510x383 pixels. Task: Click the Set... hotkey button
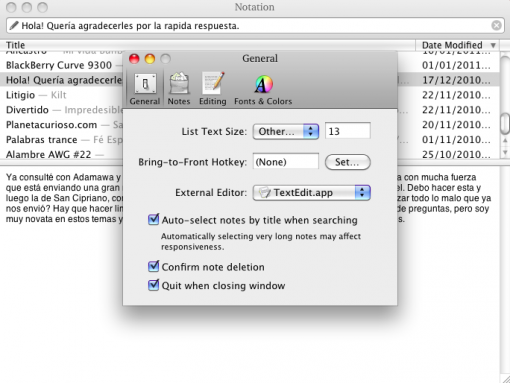point(348,162)
